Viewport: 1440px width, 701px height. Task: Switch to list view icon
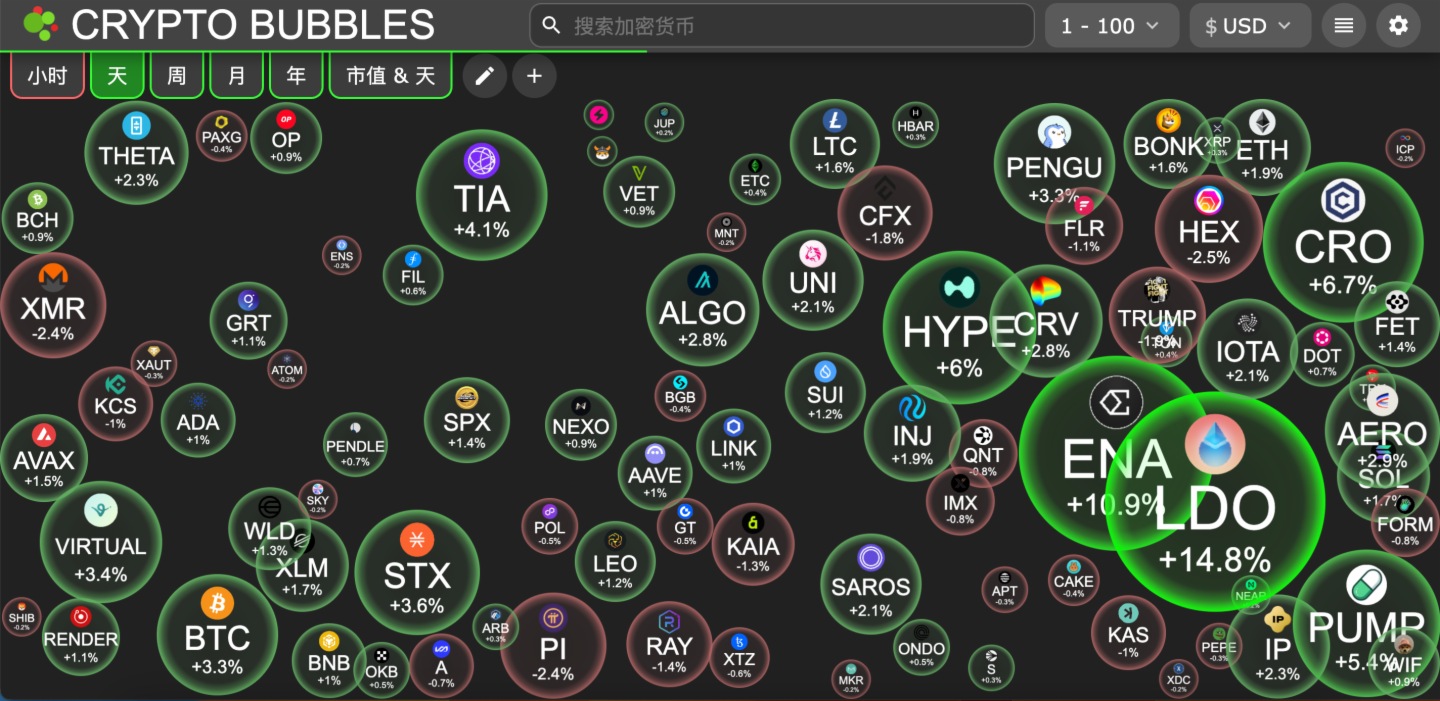click(1343, 26)
